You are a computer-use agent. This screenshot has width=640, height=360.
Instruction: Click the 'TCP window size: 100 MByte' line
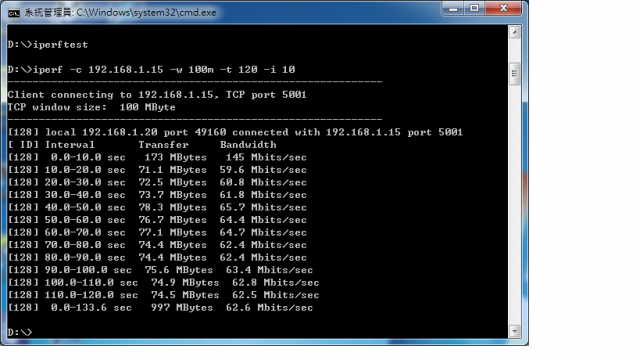[91, 107]
